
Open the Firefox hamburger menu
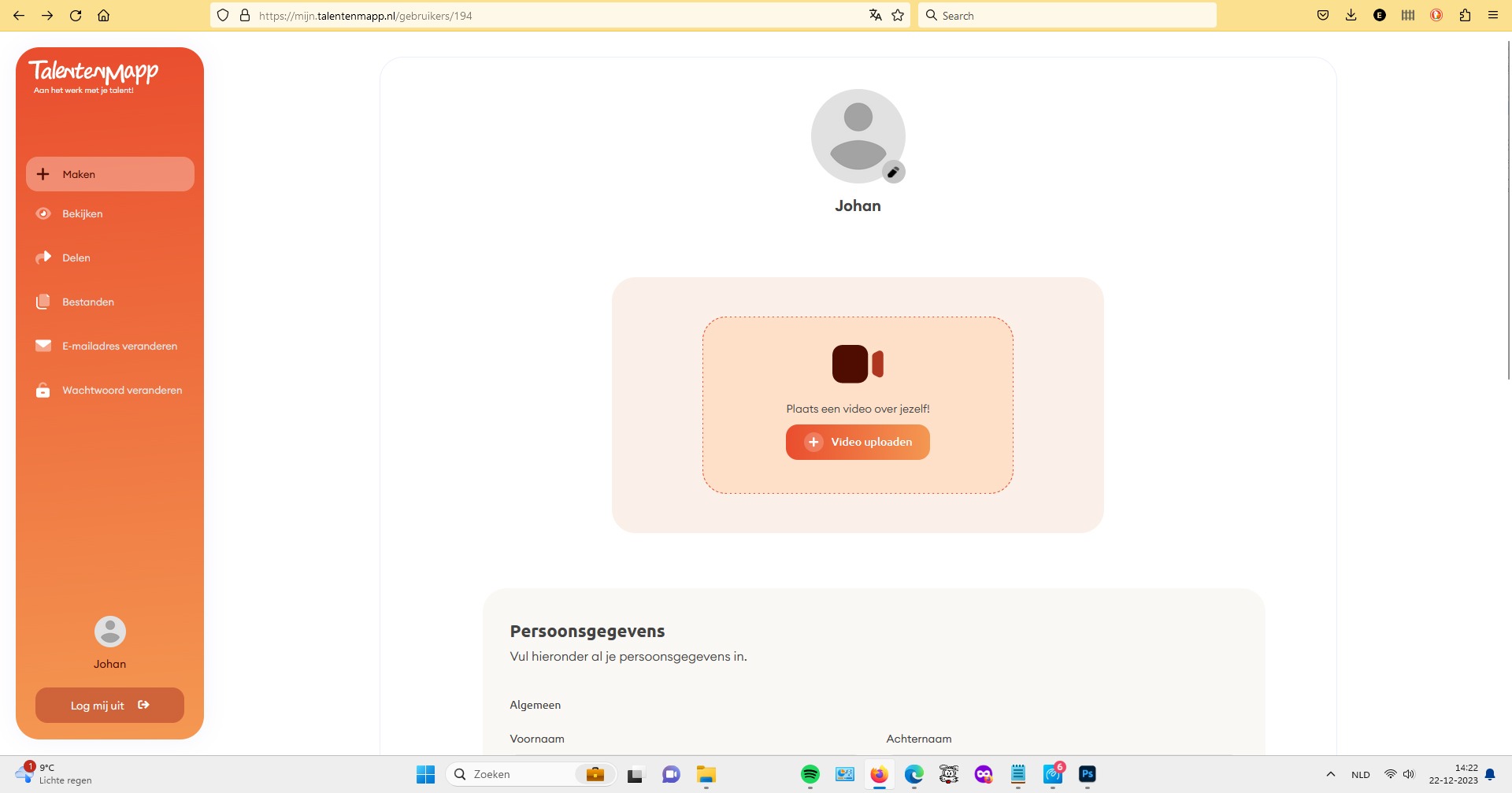[x=1492, y=15]
